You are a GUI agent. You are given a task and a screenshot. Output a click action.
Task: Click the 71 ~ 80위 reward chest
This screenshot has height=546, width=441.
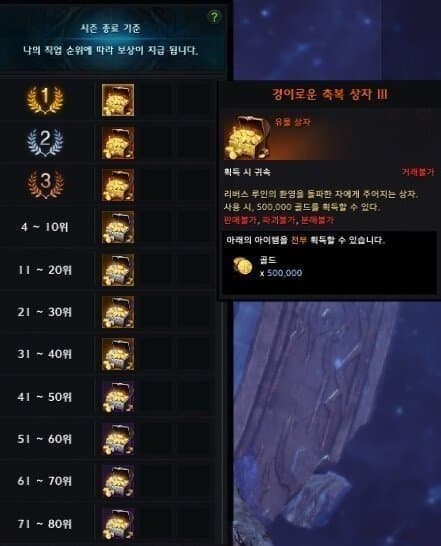pos(118,524)
